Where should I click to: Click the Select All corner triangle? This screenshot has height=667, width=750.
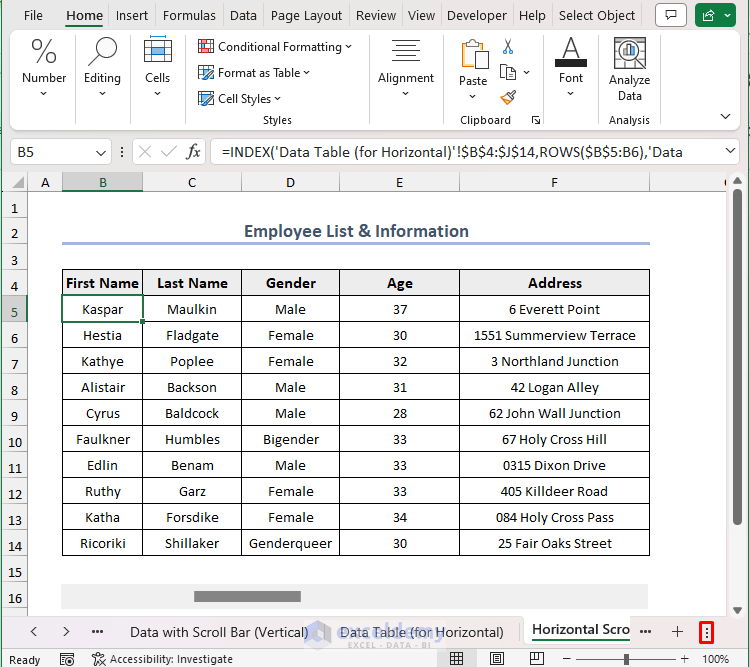point(18,182)
